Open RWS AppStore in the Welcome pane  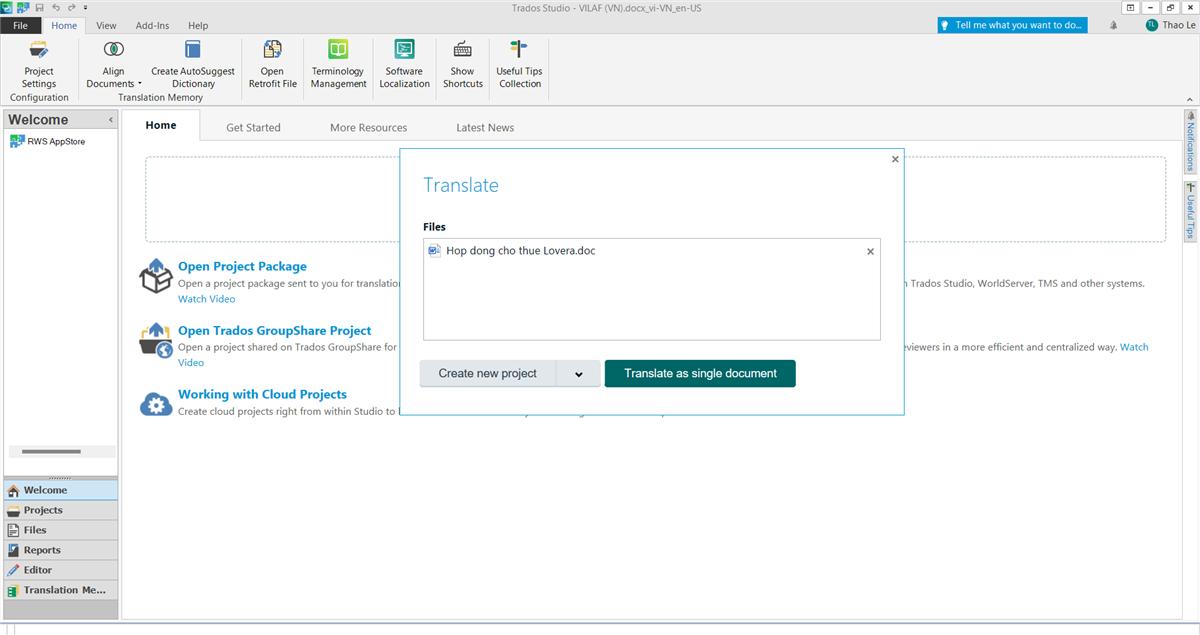(x=47, y=142)
